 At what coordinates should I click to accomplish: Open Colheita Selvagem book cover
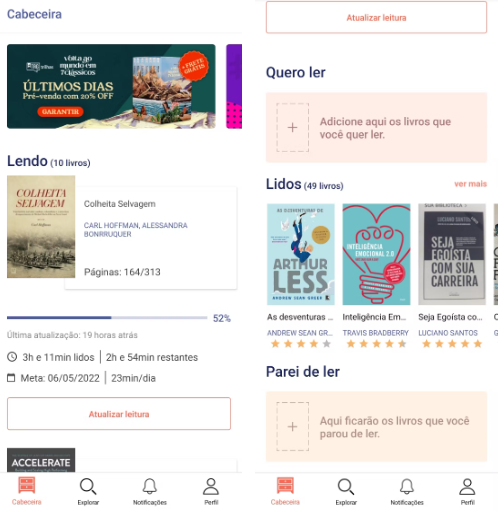coord(41,227)
